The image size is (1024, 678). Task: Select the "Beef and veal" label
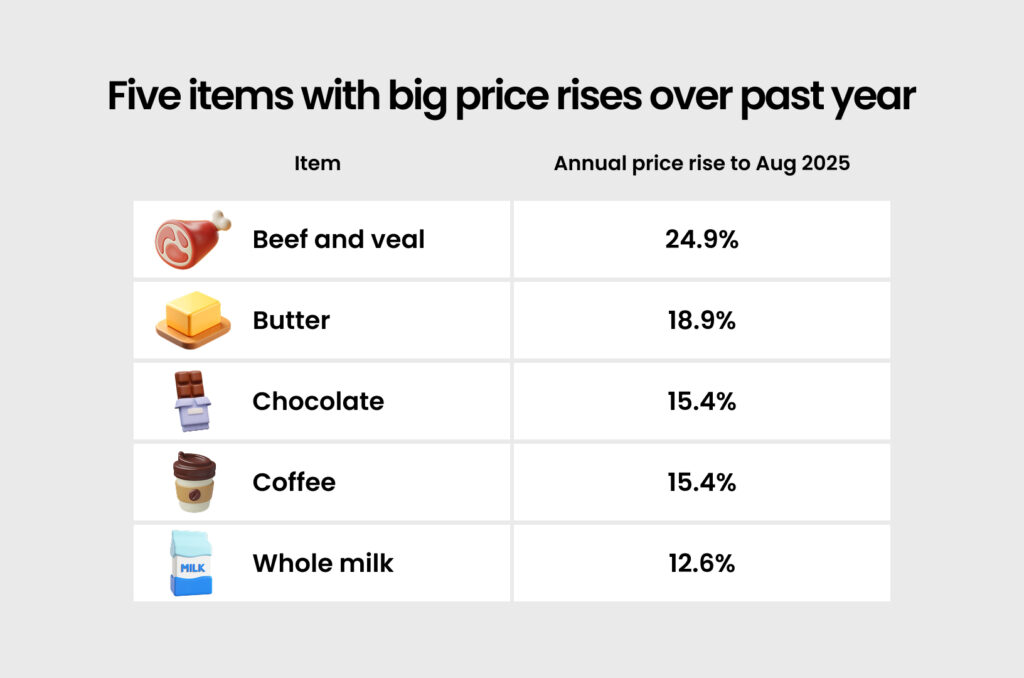[338, 240]
